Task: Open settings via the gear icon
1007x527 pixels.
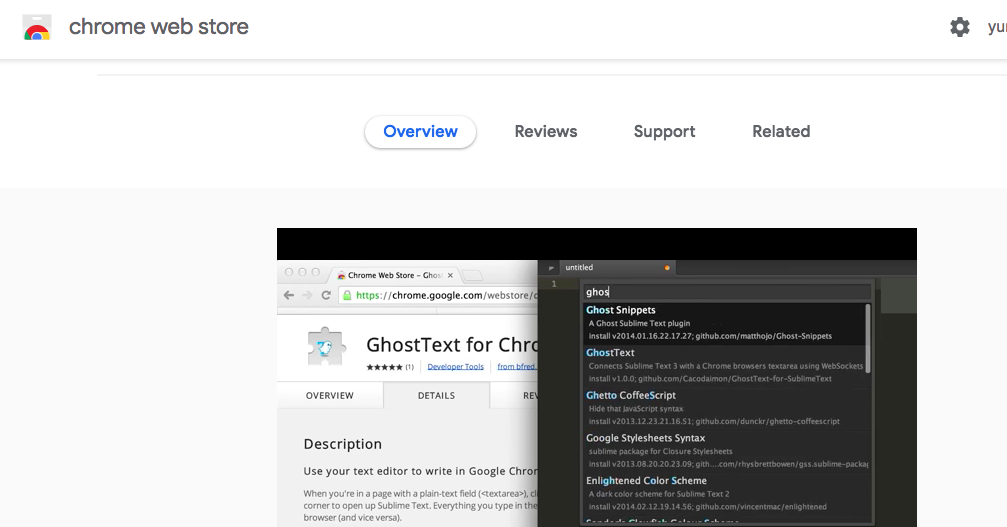Action: pos(959,27)
